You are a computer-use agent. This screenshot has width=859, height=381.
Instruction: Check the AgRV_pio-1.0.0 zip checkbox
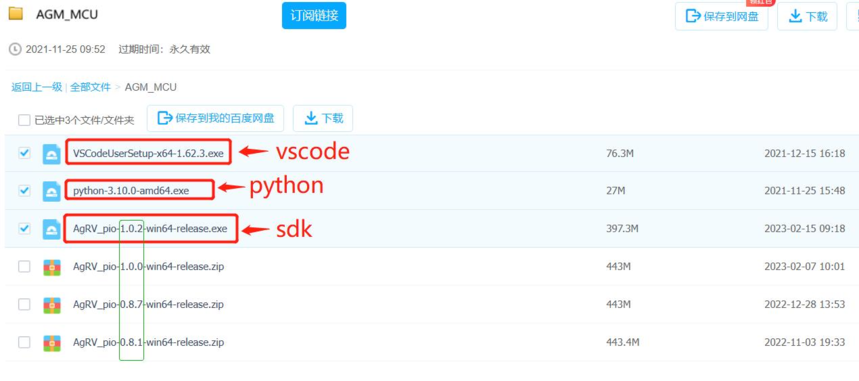coord(24,266)
